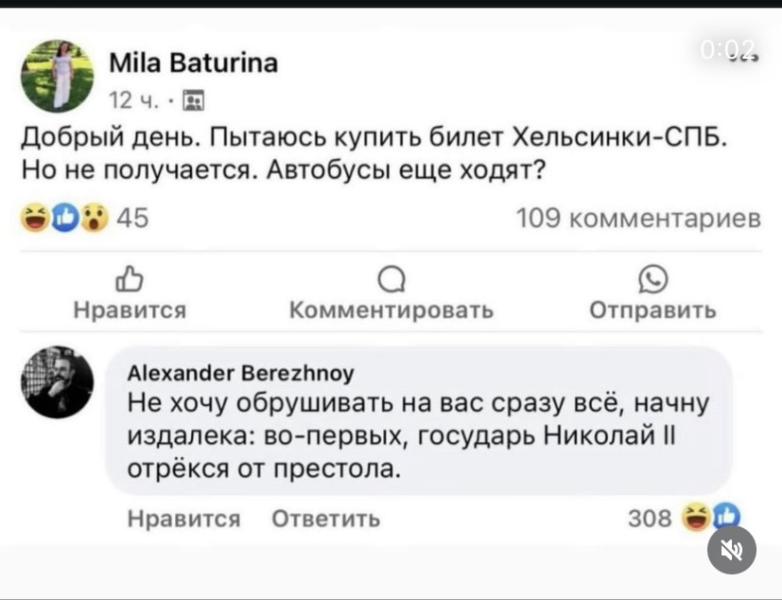Open Mila Baturina's profile picture
The width and height of the screenshot is (782, 600).
tap(57, 76)
